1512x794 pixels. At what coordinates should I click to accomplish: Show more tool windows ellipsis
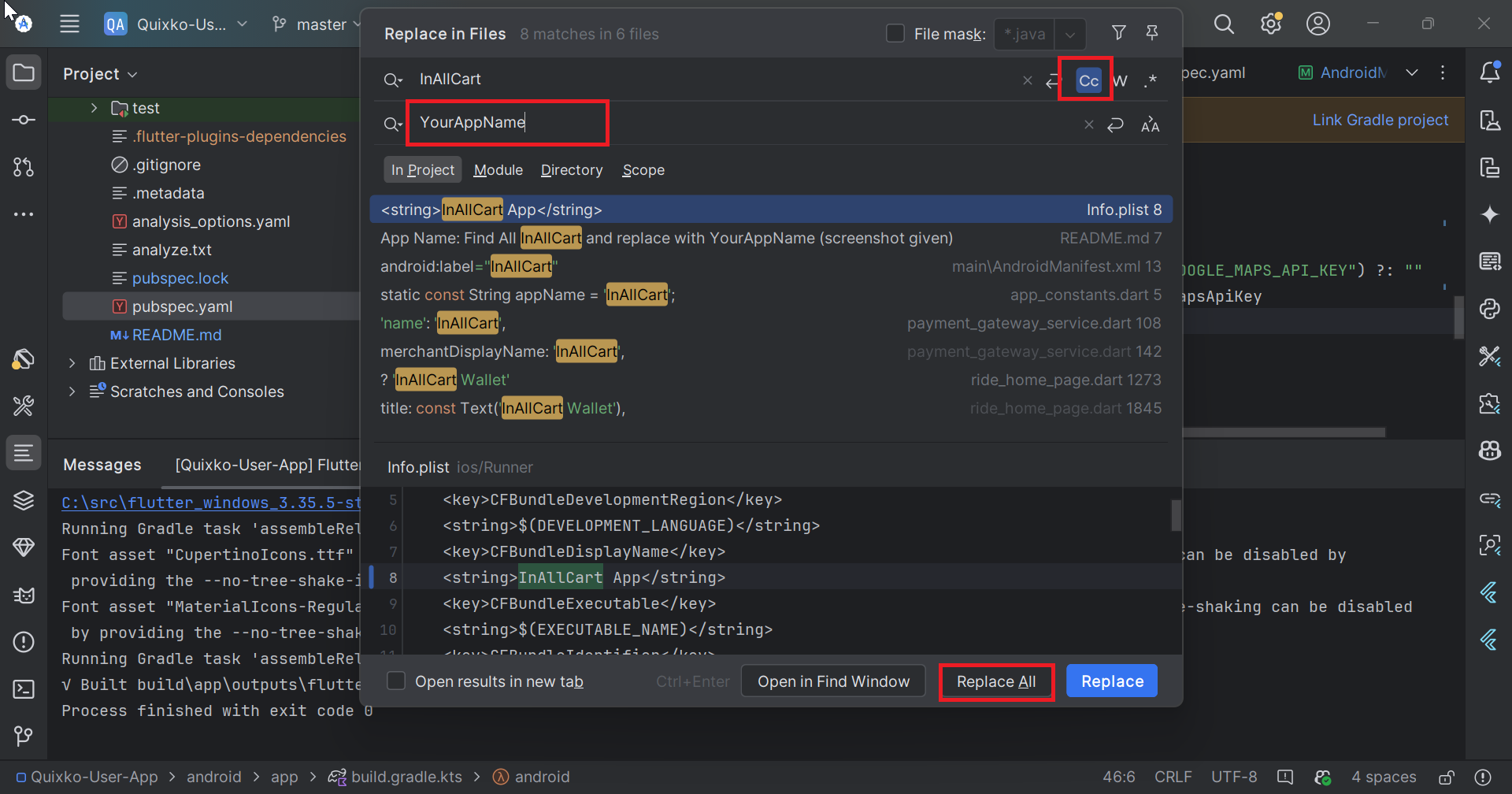point(24,214)
